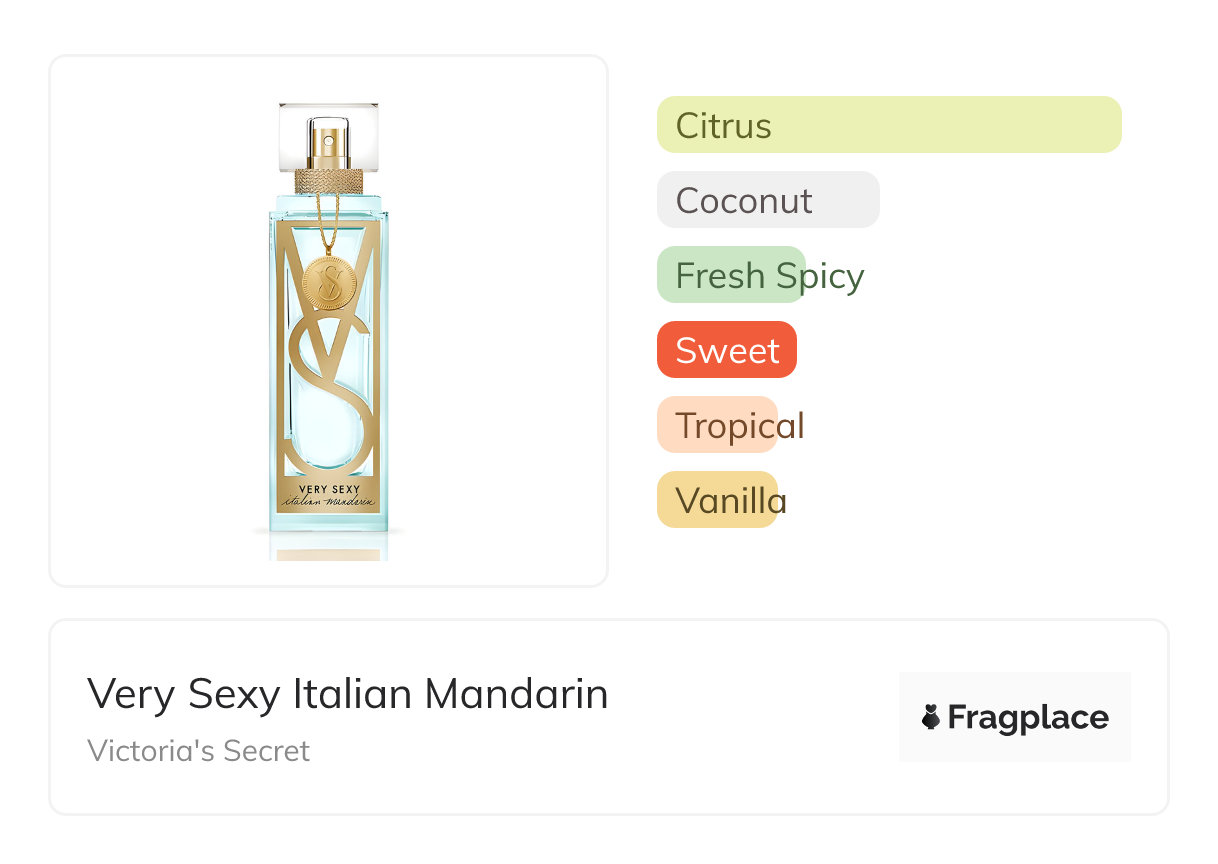Click the gold chain on the bottle neck
The height and width of the screenshot is (864, 1218).
coord(320,220)
